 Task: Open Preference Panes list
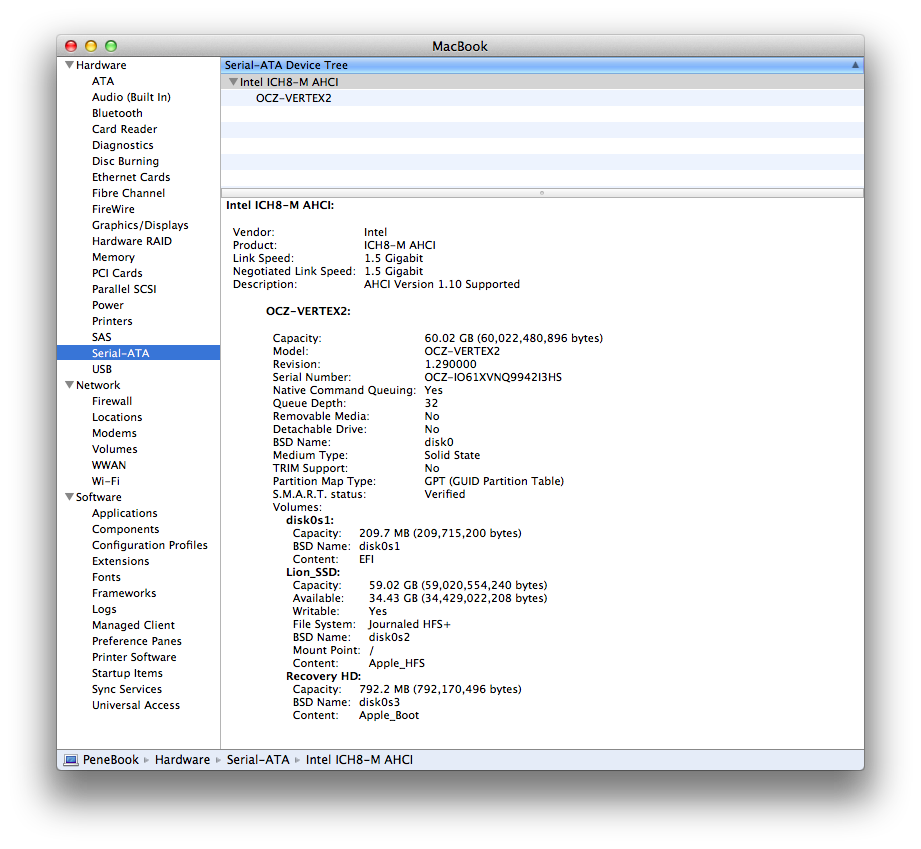[137, 641]
